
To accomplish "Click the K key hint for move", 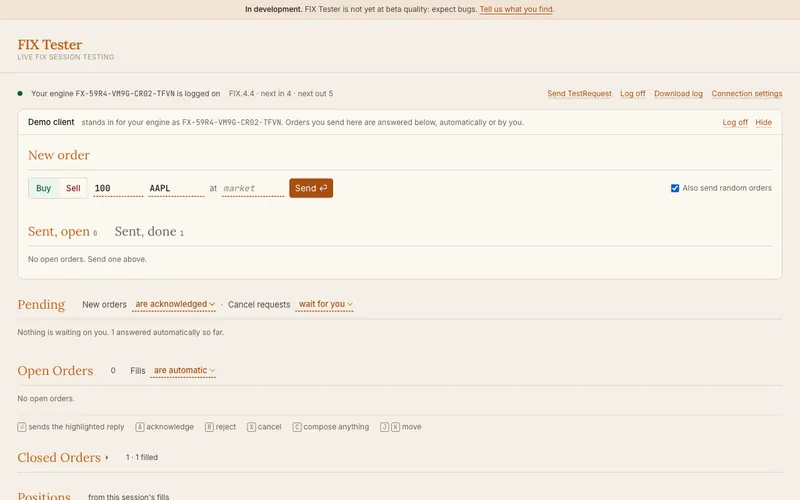I will tap(395, 427).
